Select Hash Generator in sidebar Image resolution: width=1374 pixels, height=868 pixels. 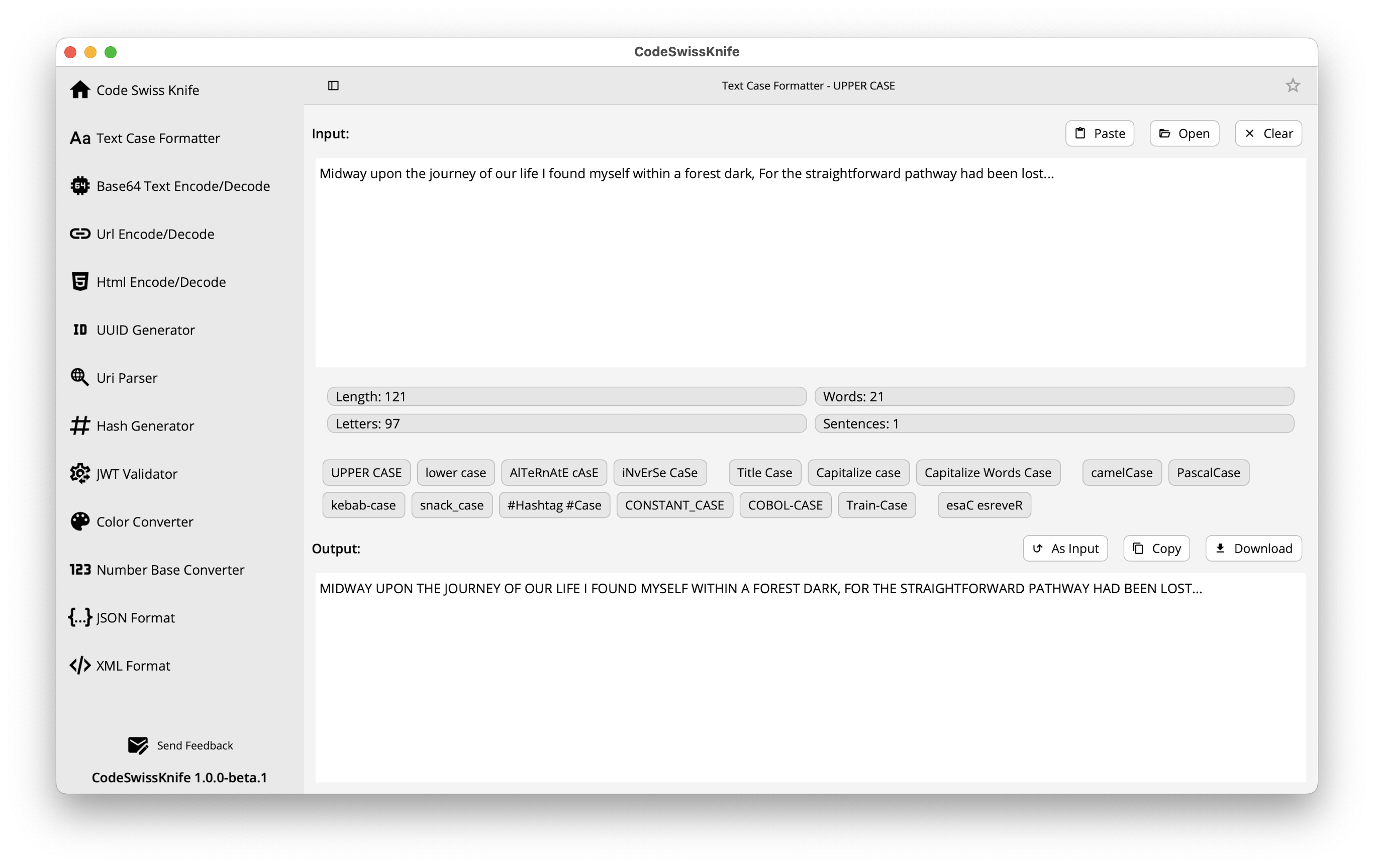[145, 425]
